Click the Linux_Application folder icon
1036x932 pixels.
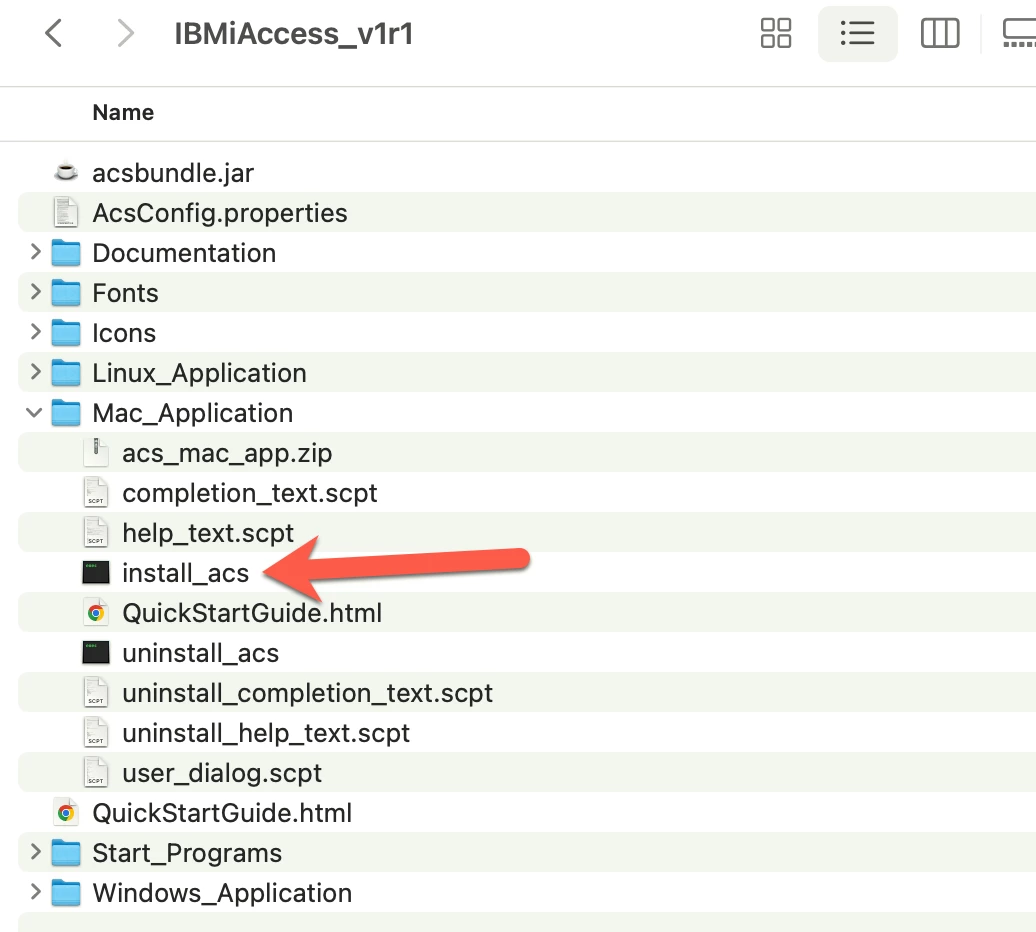coord(66,373)
